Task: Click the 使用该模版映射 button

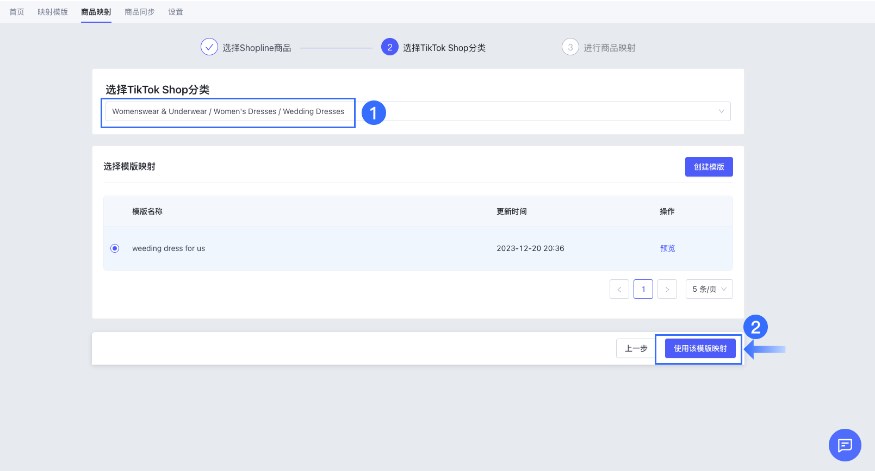Action: (x=698, y=349)
